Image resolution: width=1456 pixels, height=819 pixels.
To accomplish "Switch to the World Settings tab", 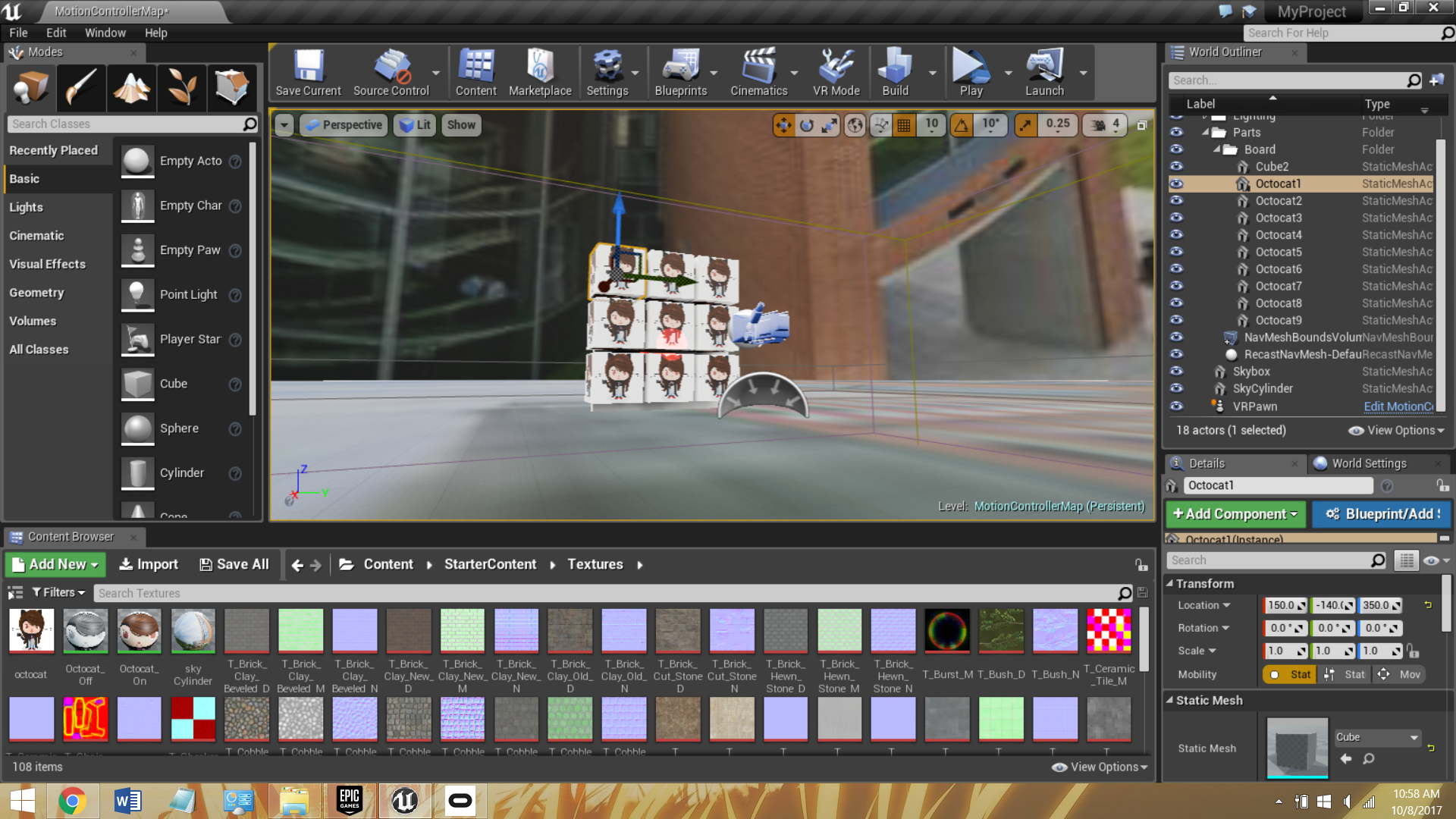I will pyautogui.click(x=1368, y=463).
